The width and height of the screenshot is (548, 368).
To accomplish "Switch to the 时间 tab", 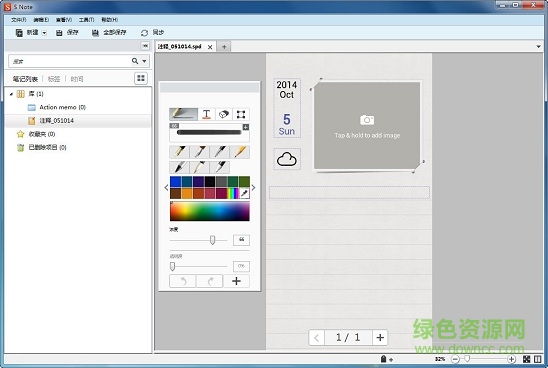I will 77,79.
